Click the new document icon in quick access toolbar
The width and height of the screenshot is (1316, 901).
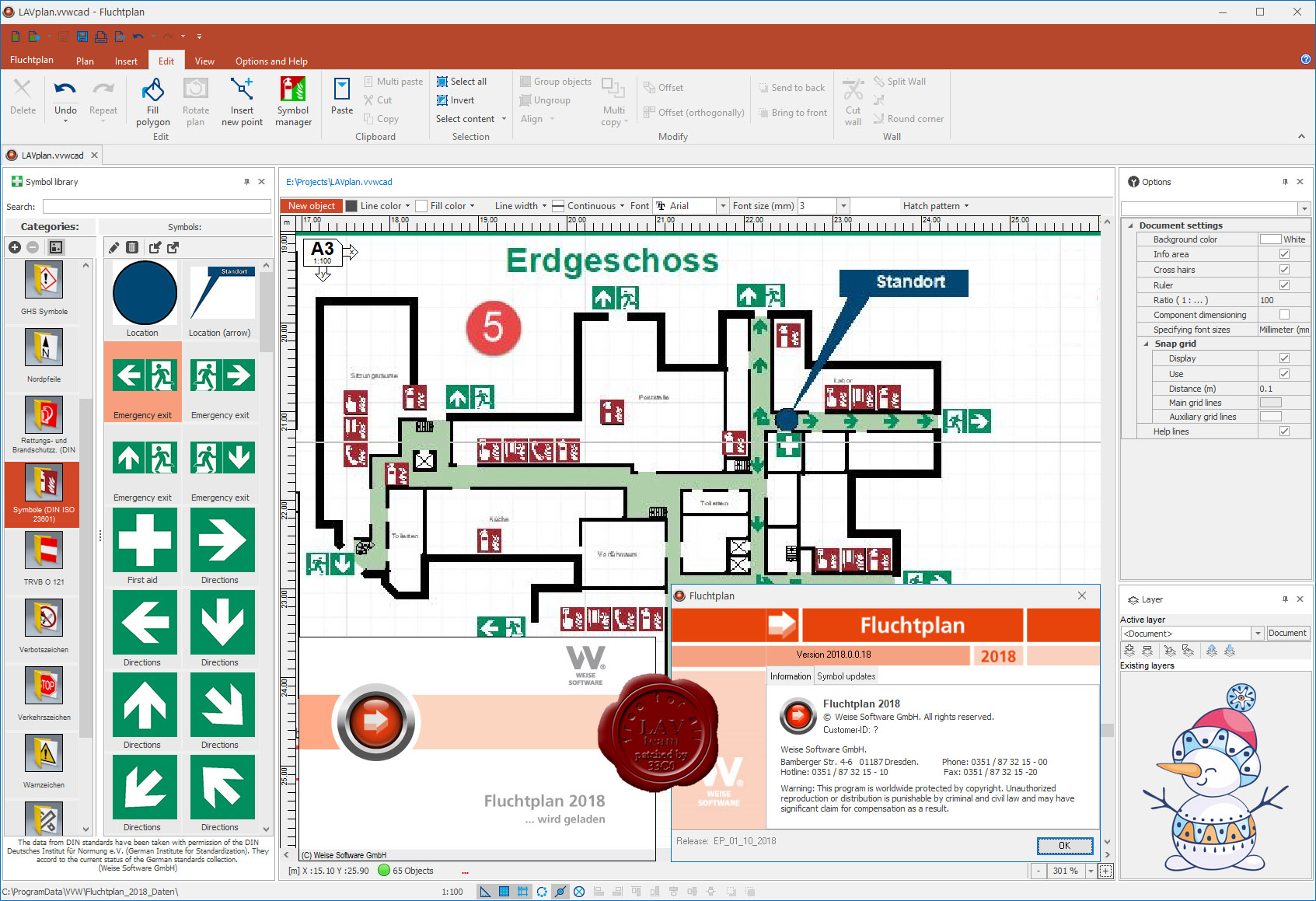click(x=16, y=36)
